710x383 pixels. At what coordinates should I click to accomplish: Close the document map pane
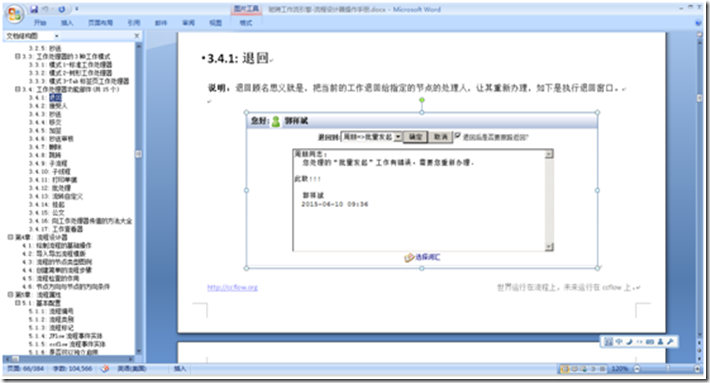[137, 36]
